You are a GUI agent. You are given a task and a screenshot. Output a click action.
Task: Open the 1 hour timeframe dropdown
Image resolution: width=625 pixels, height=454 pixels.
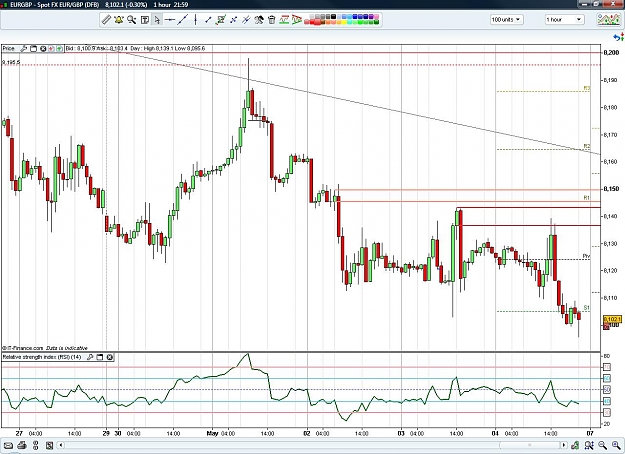564,20
